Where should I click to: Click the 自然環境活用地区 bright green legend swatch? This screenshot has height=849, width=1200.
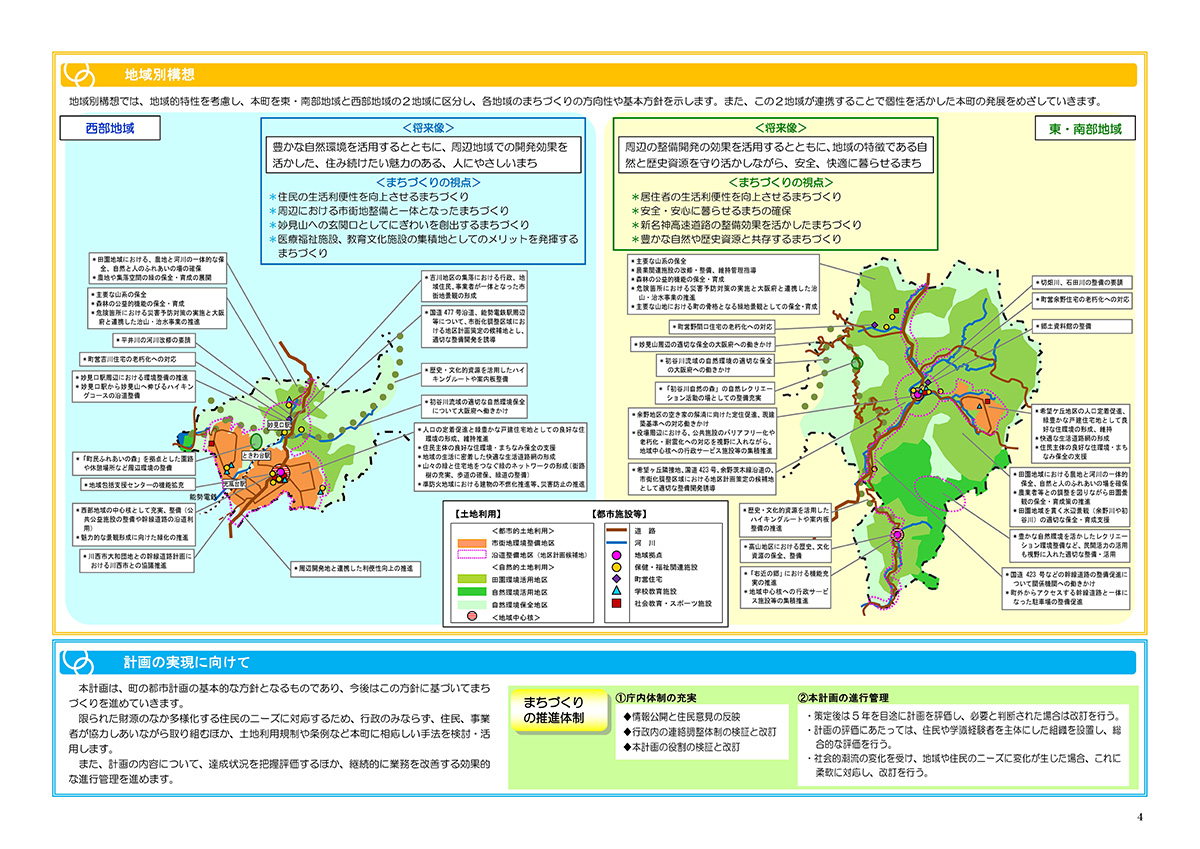click(x=471, y=591)
